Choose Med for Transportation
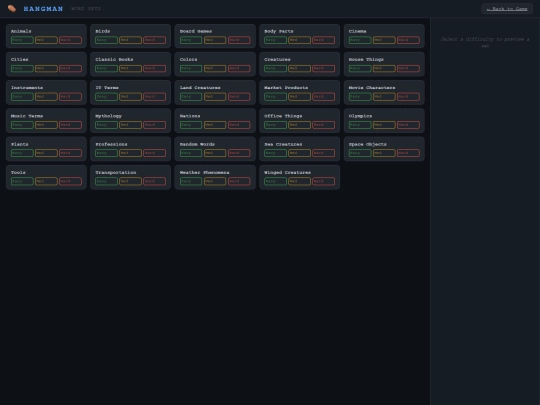Screen dimensions: 540x405 pyautogui.click(x=131, y=181)
